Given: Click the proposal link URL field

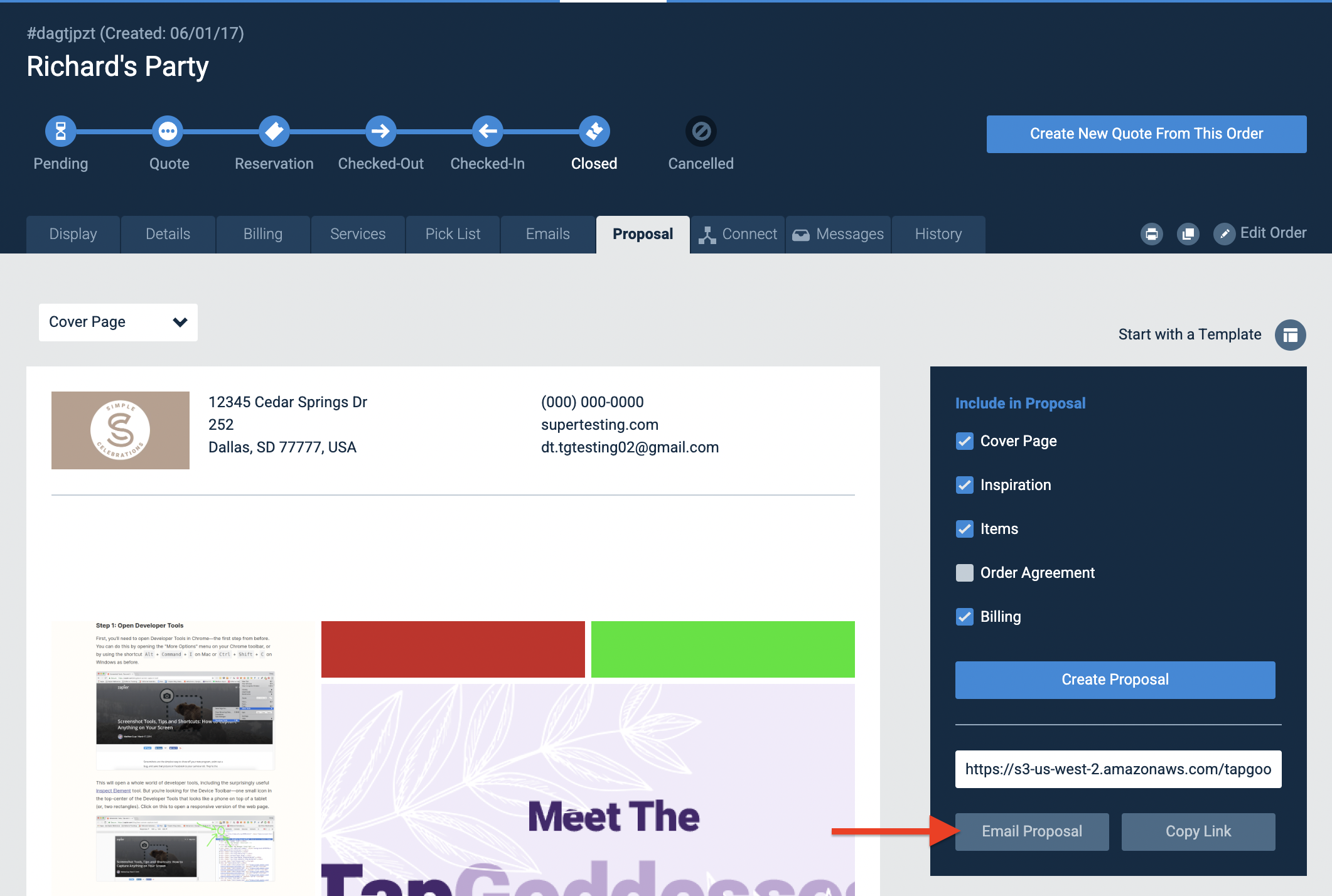Looking at the screenshot, I should click(x=1119, y=769).
